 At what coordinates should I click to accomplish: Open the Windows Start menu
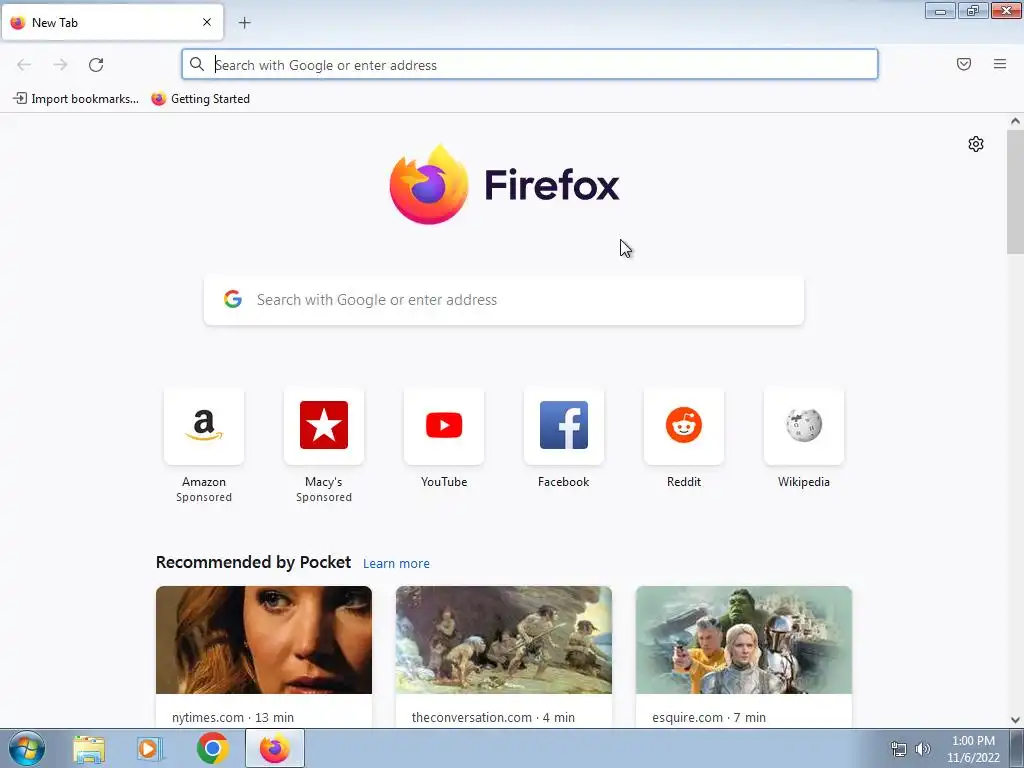coord(27,748)
